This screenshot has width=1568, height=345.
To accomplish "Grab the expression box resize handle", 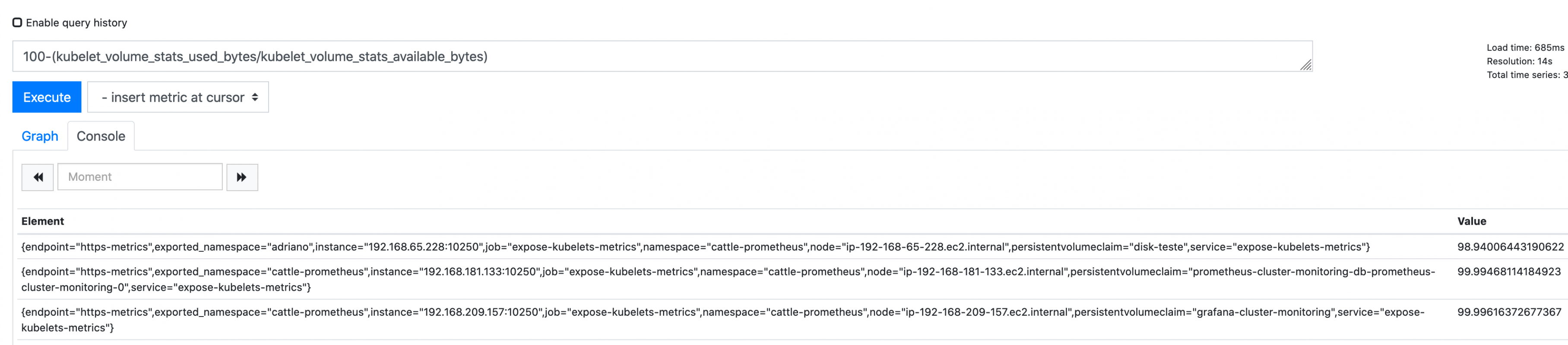I will pos(1305,65).
